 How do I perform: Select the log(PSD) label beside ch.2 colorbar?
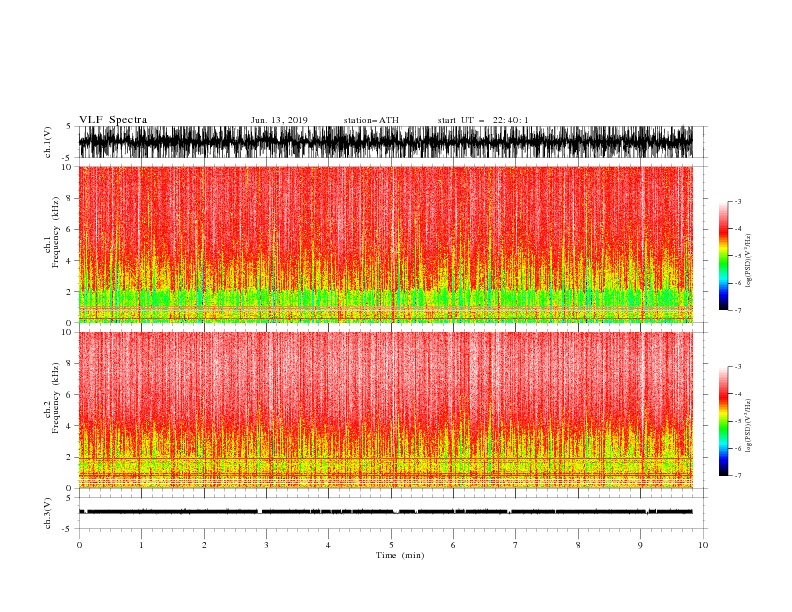(x=748, y=426)
